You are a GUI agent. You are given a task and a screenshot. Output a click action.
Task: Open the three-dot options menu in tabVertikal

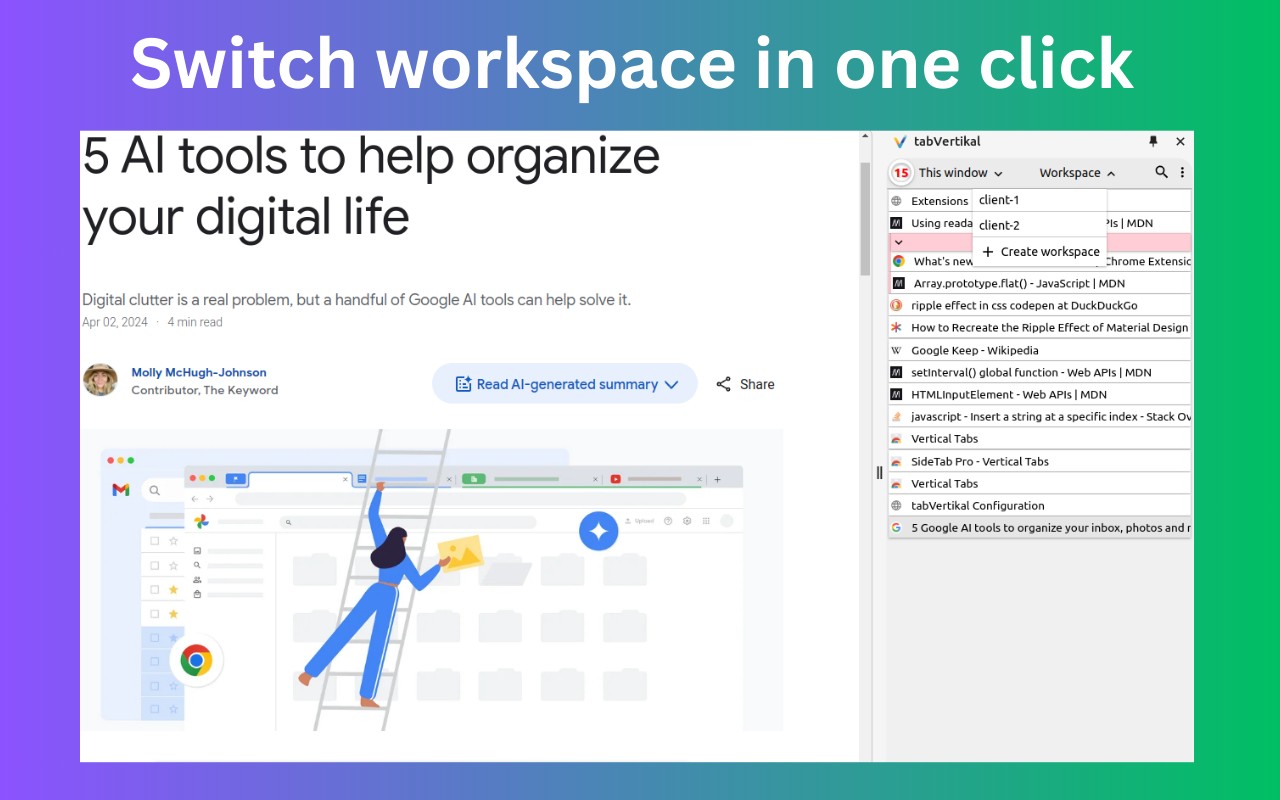(1182, 172)
